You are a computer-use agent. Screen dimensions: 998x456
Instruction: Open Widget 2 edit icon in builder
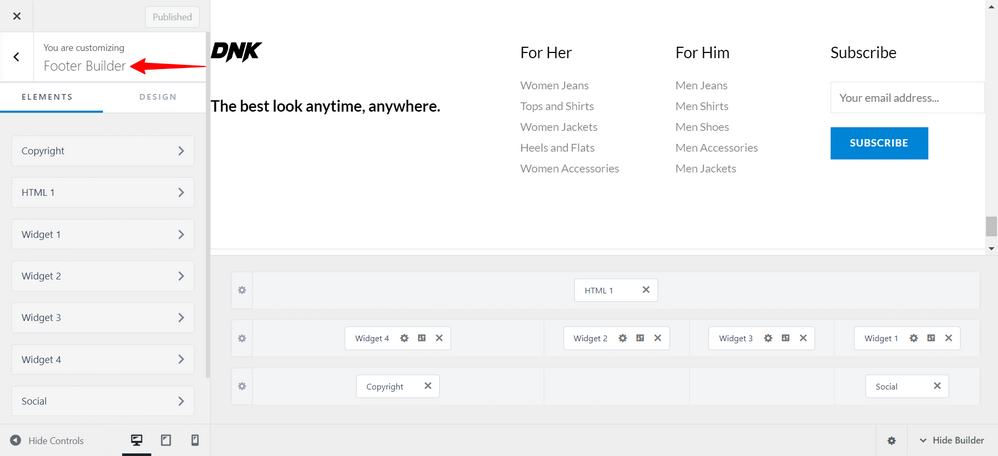click(x=640, y=338)
